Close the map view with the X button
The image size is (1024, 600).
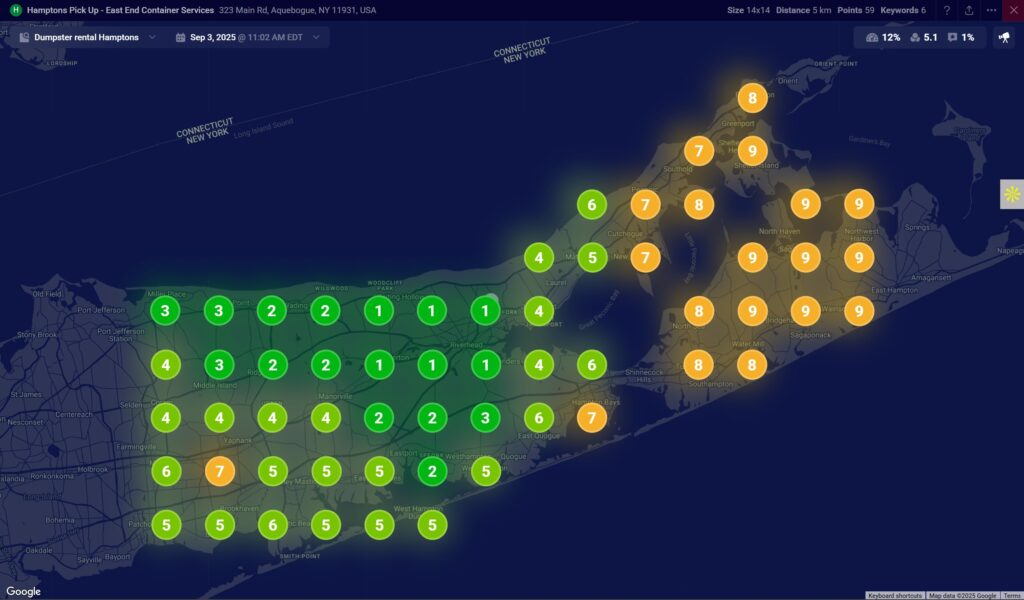(1013, 10)
